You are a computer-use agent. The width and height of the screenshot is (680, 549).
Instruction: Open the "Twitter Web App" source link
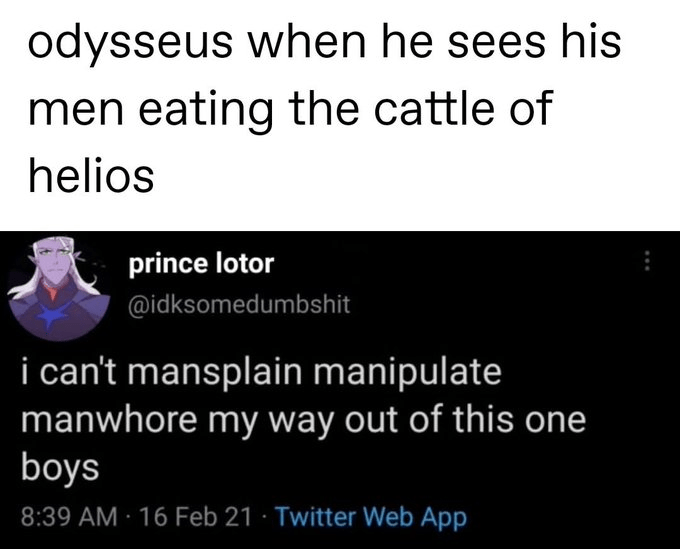point(370,518)
